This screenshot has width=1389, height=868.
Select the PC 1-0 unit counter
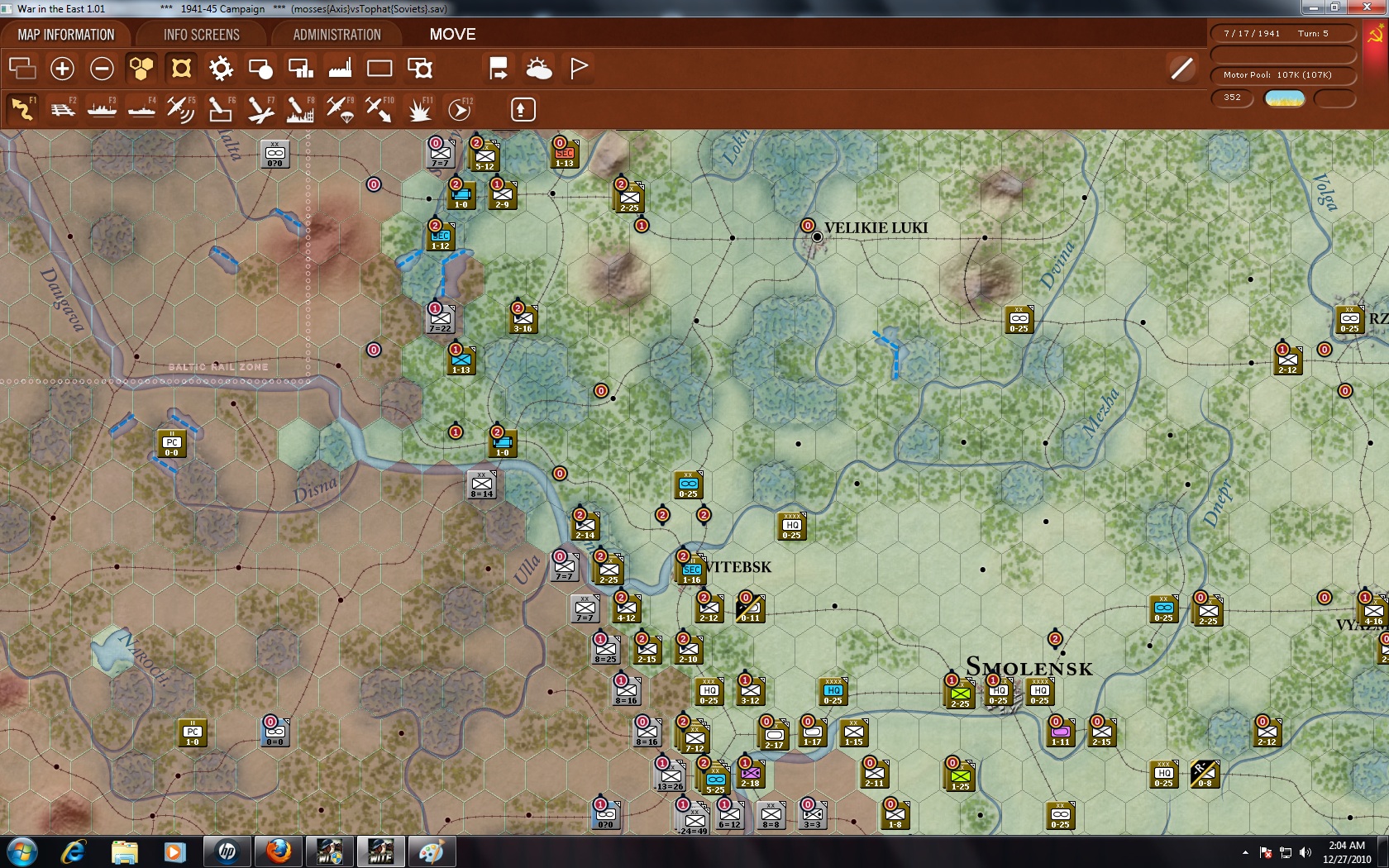(x=193, y=733)
